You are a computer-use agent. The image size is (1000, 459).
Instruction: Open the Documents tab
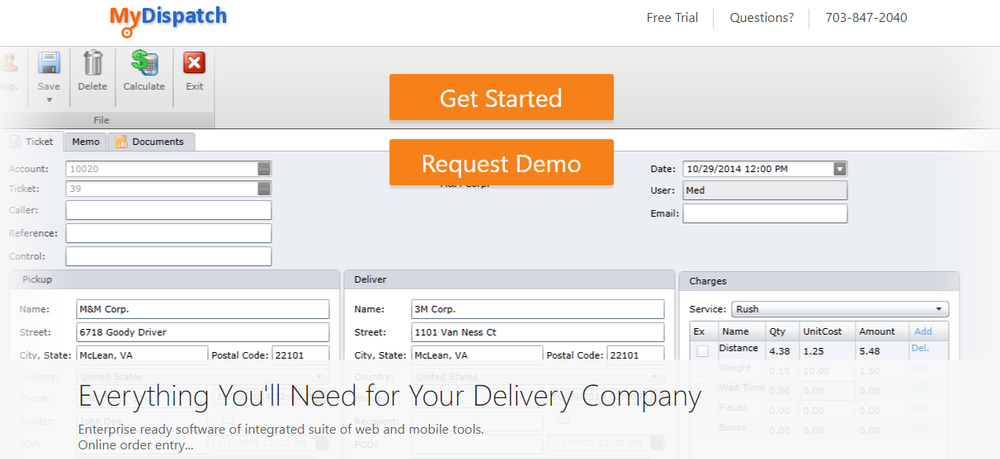pos(151,142)
